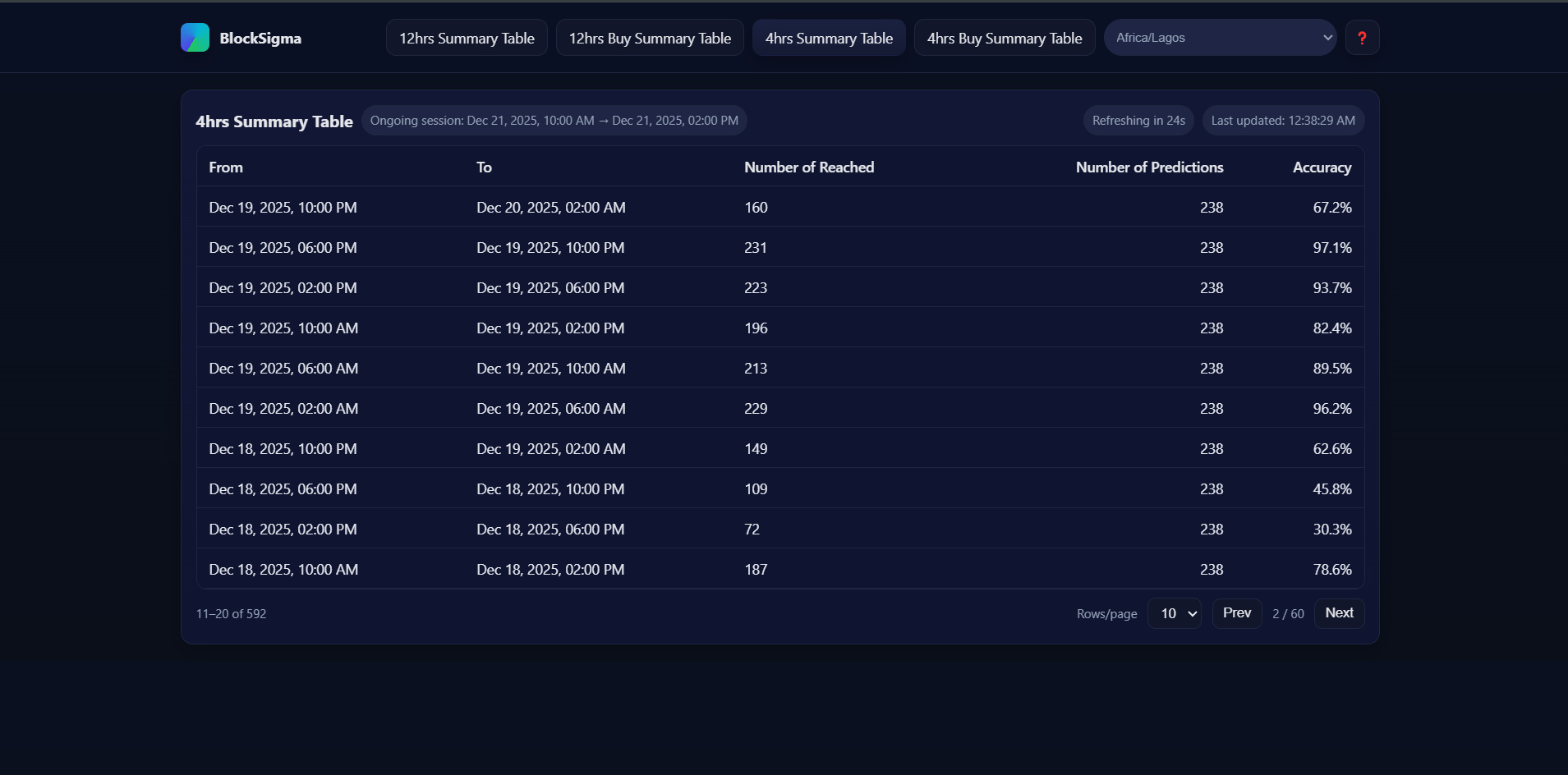The image size is (1568, 775).
Task: Click the Ongoing session badge
Action: (x=554, y=121)
